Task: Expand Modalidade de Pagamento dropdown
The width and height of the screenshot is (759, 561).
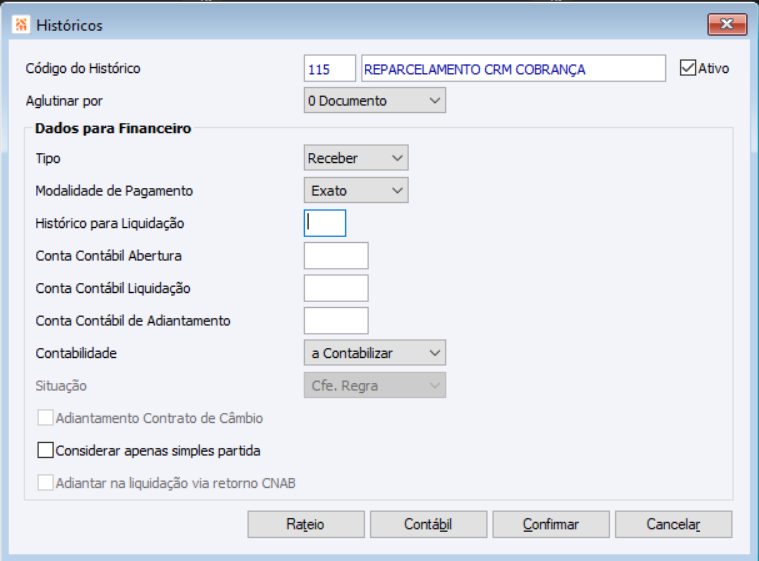Action: point(356,190)
